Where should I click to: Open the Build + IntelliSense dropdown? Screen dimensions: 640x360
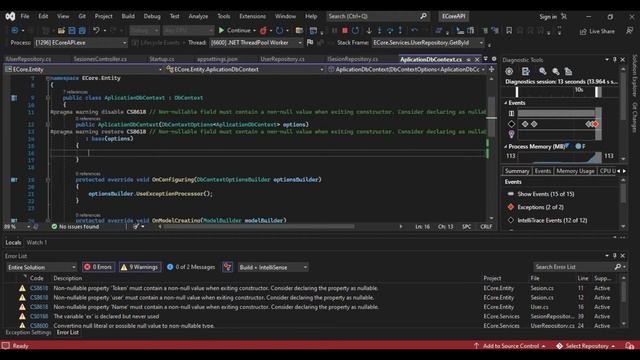[x=273, y=267]
